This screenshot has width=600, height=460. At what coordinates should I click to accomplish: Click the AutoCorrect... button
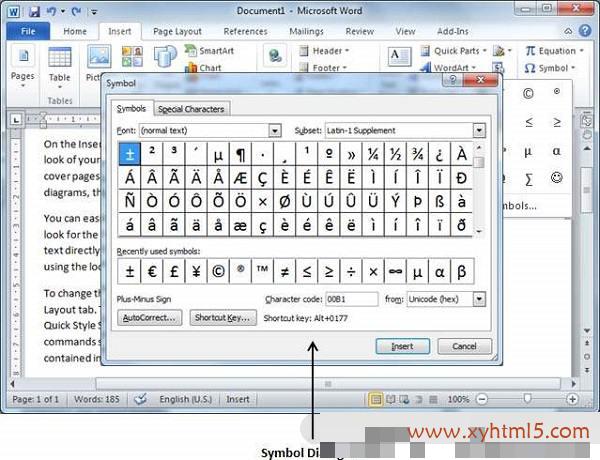[x=149, y=318]
